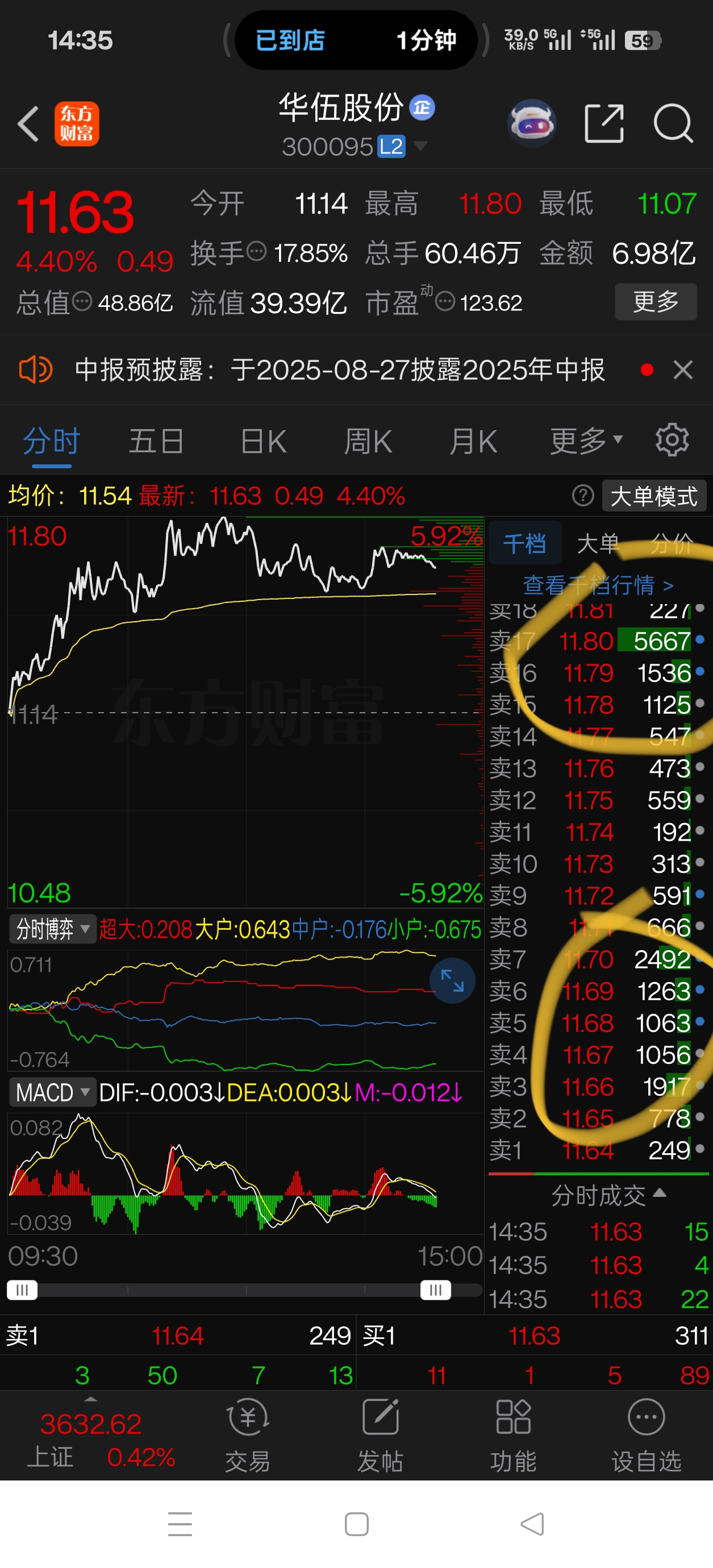
Task: Open search with the magnifier icon
Action: pyautogui.click(x=673, y=123)
